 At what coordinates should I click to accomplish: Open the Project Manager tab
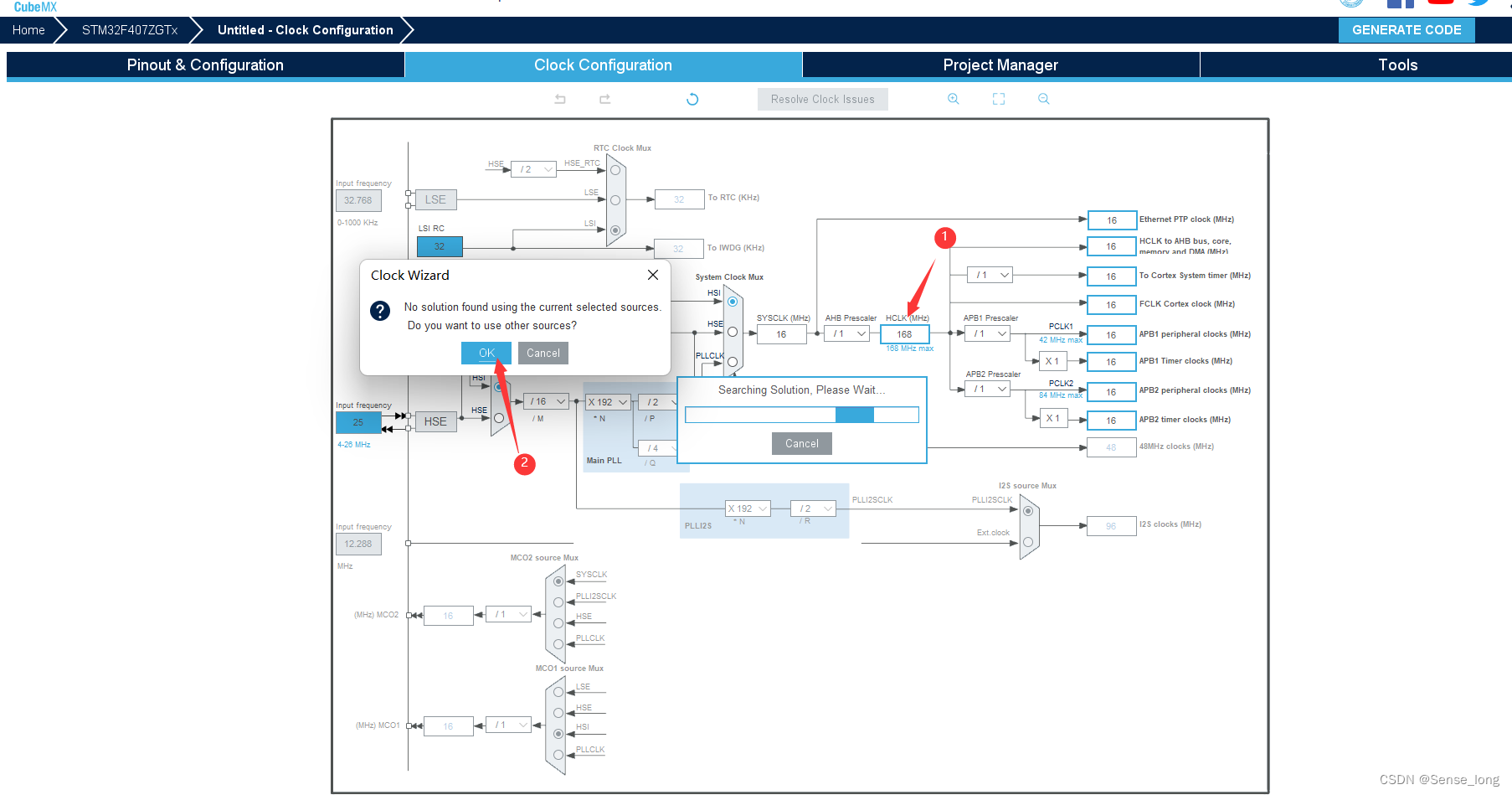point(1000,65)
